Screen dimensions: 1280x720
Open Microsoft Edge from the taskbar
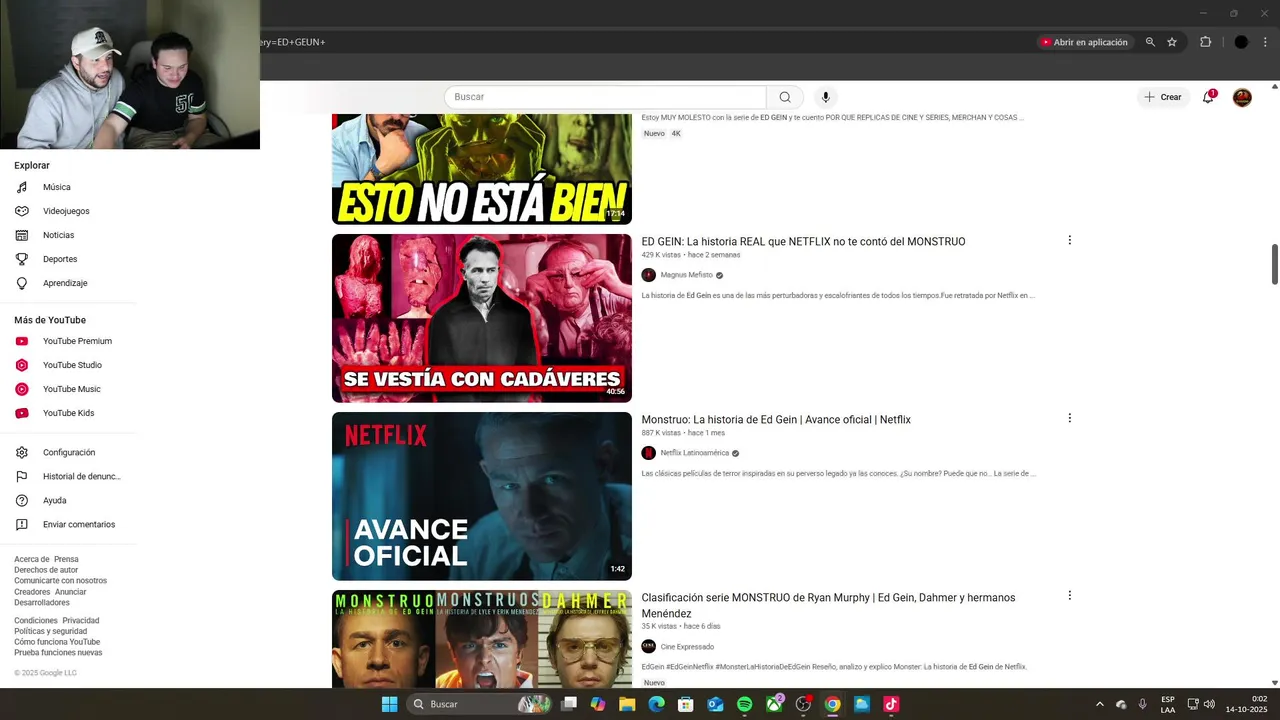(x=656, y=704)
